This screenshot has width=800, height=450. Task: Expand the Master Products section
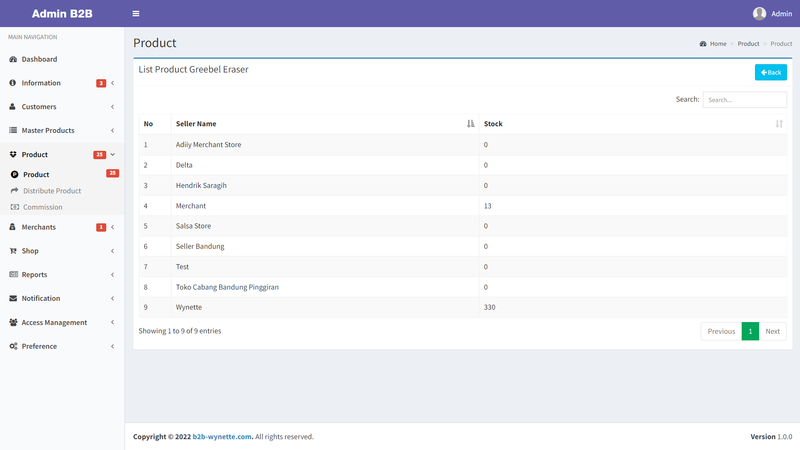[x=62, y=131]
